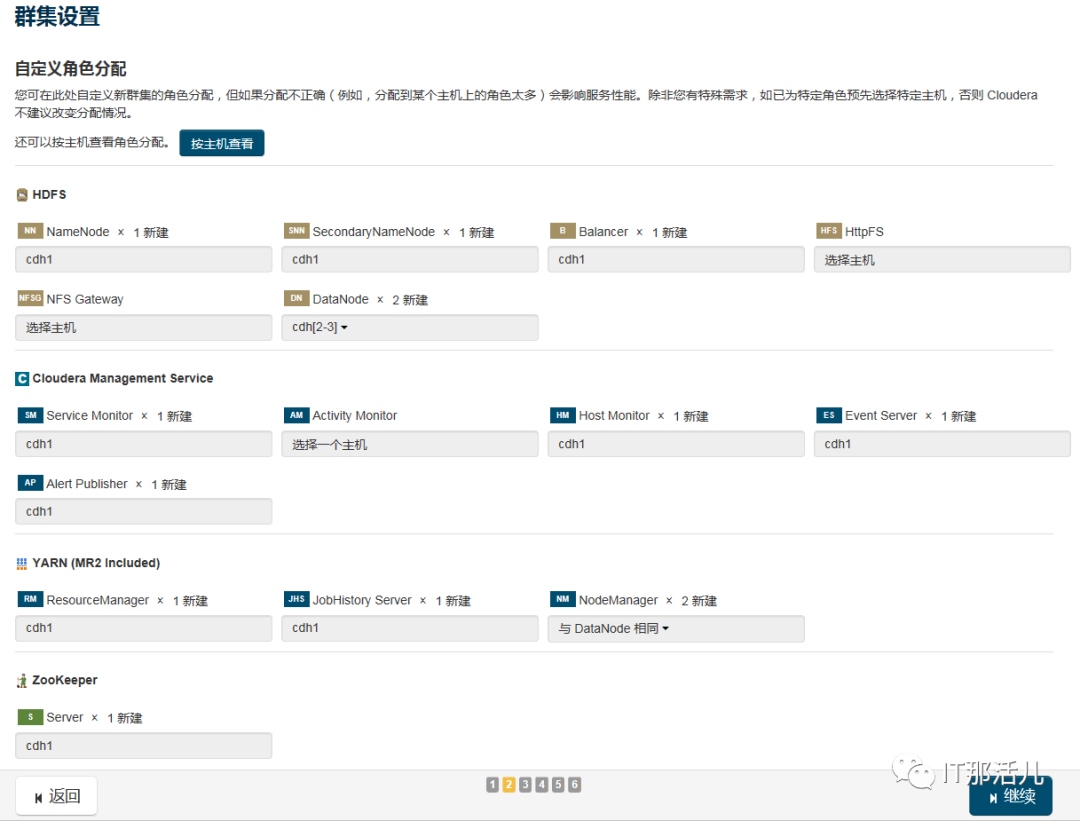Image resolution: width=1080 pixels, height=821 pixels.
Task: Select host for Balancer field
Action: [x=676, y=260]
